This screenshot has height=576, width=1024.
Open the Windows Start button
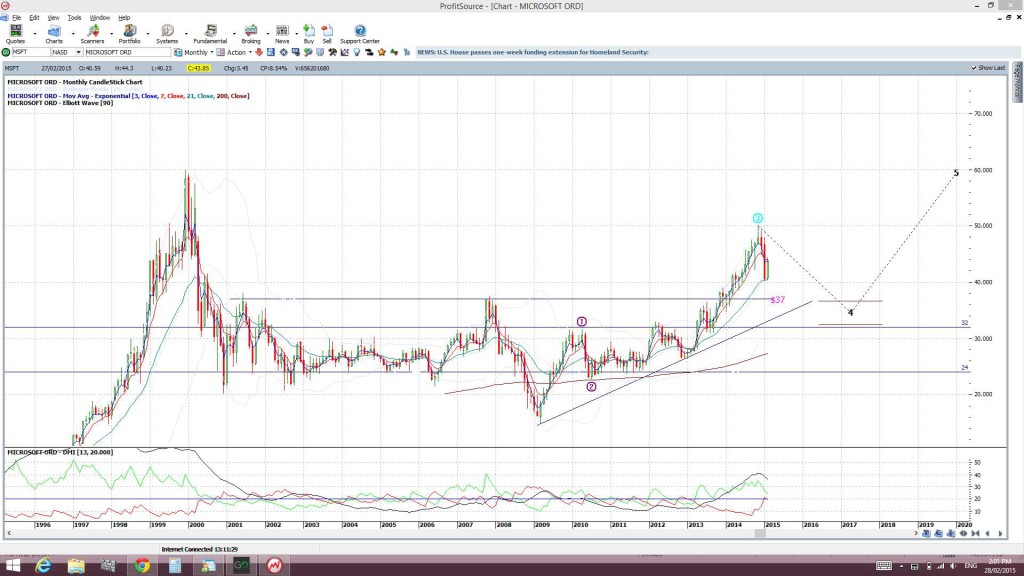tap(12, 566)
